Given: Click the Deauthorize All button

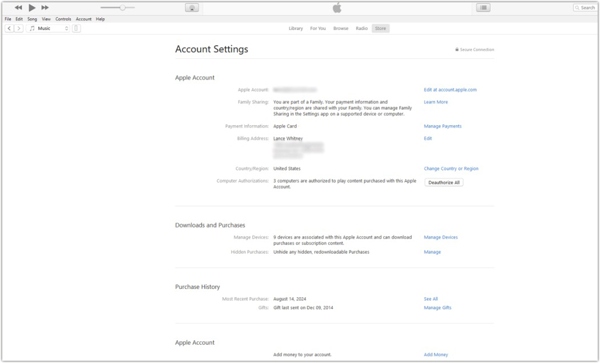Looking at the screenshot, I should point(444,182).
